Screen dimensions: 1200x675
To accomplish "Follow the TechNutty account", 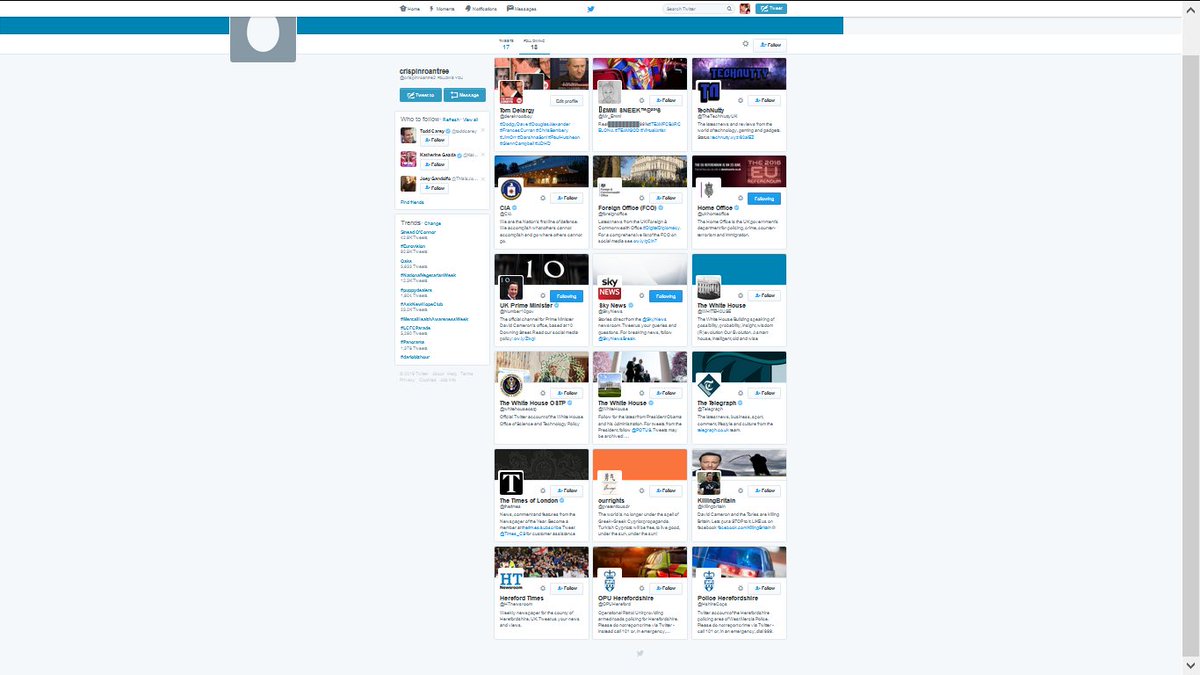I will click(x=766, y=101).
